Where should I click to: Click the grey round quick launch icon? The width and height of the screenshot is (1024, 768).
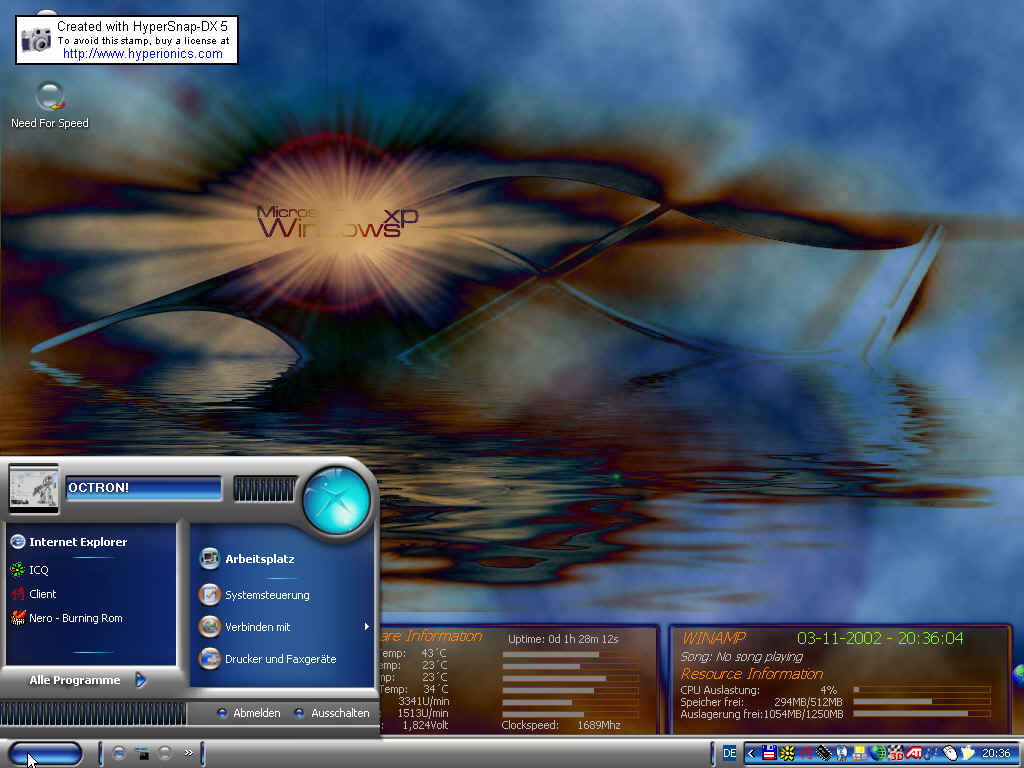pyautogui.click(x=165, y=753)
